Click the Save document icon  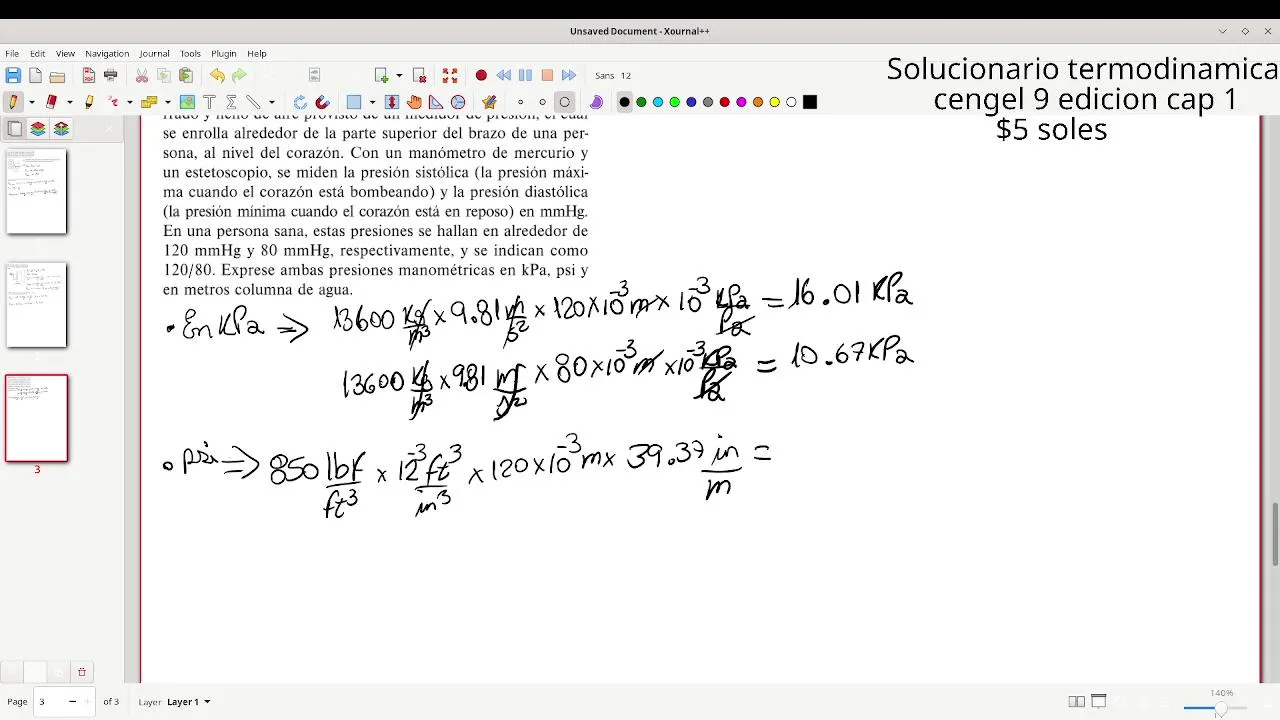click(13, 75)
